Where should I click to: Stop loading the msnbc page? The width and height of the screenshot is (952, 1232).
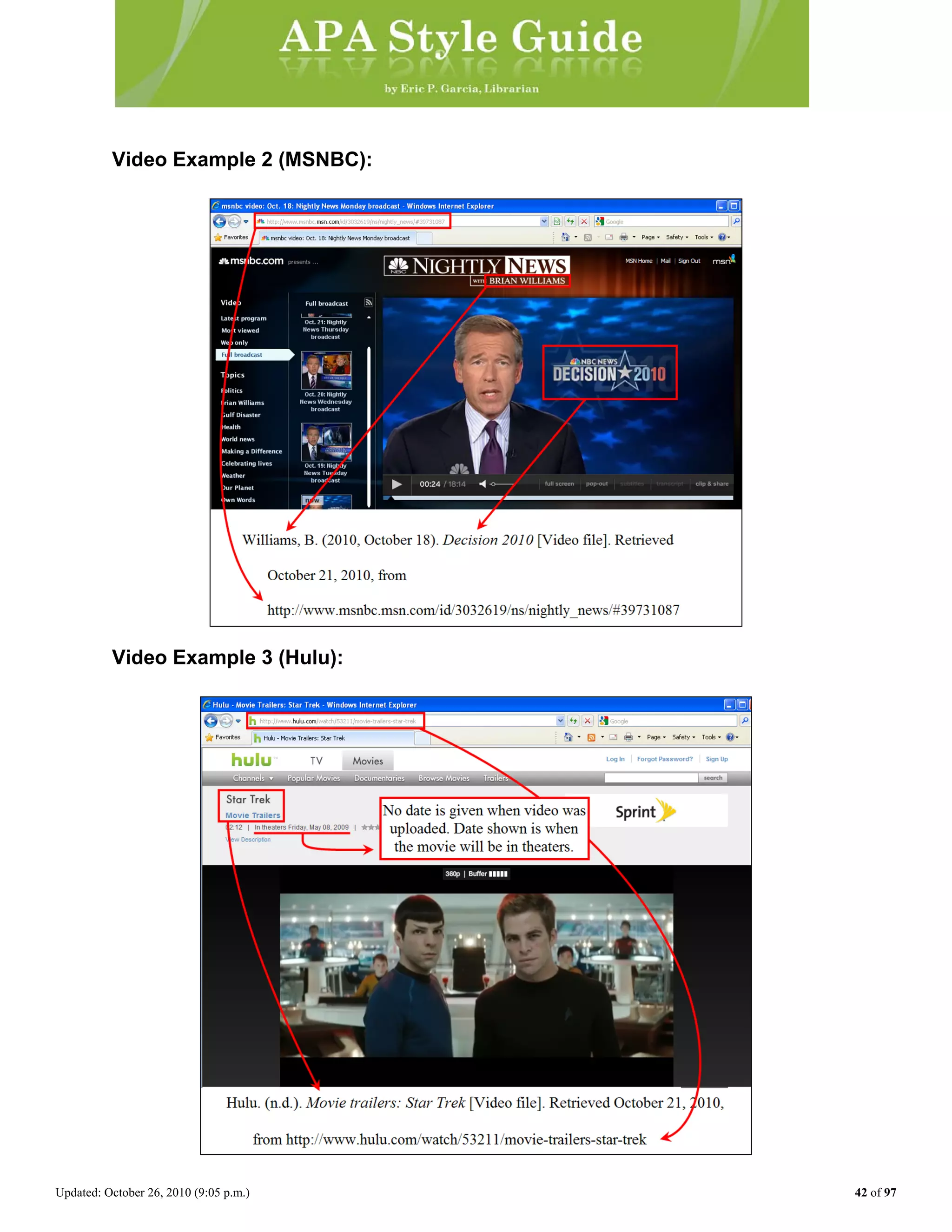(x=584, y=222)
